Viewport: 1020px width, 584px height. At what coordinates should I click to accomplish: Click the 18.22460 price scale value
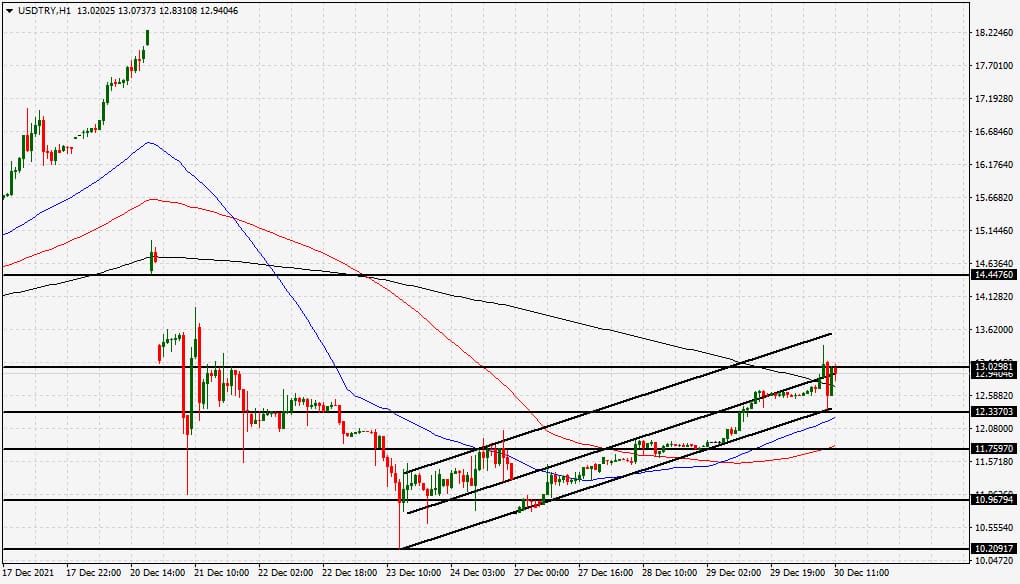994,33
